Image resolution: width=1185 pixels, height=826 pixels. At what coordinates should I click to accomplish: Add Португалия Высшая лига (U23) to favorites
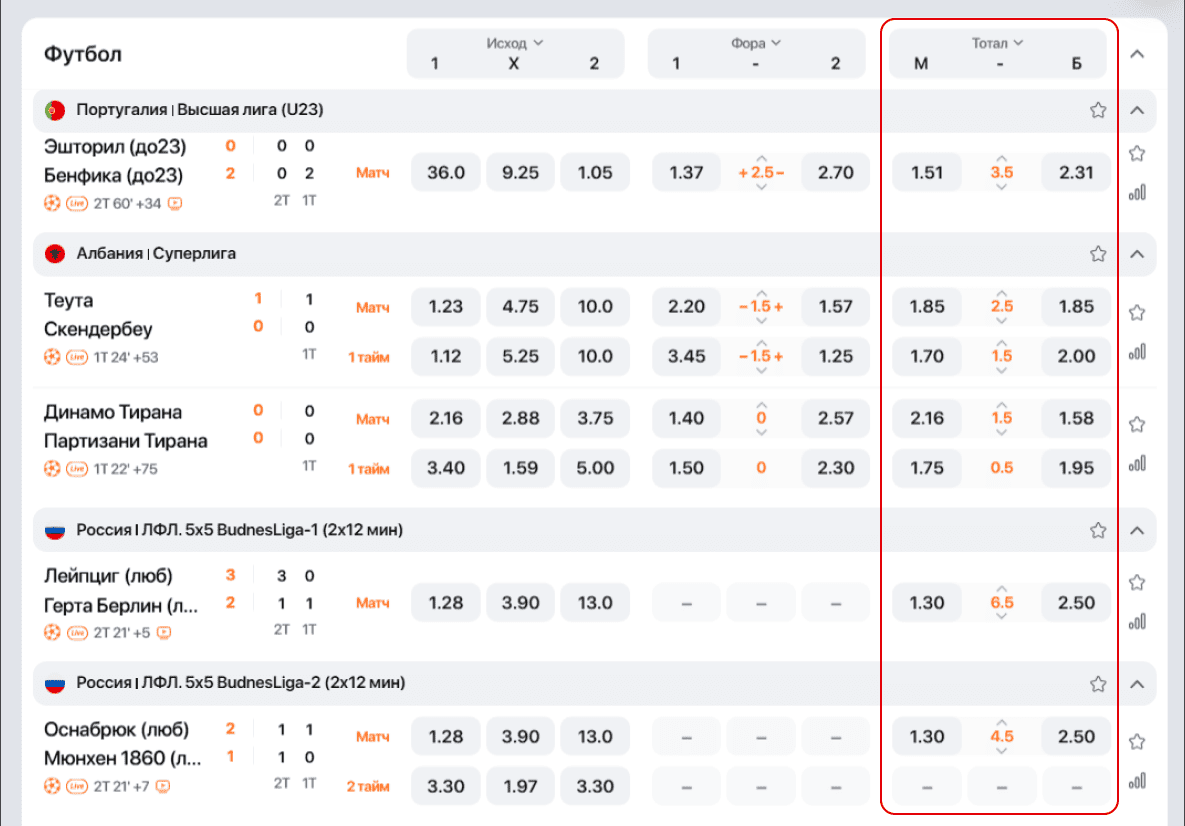click(x=1098, y=110)
